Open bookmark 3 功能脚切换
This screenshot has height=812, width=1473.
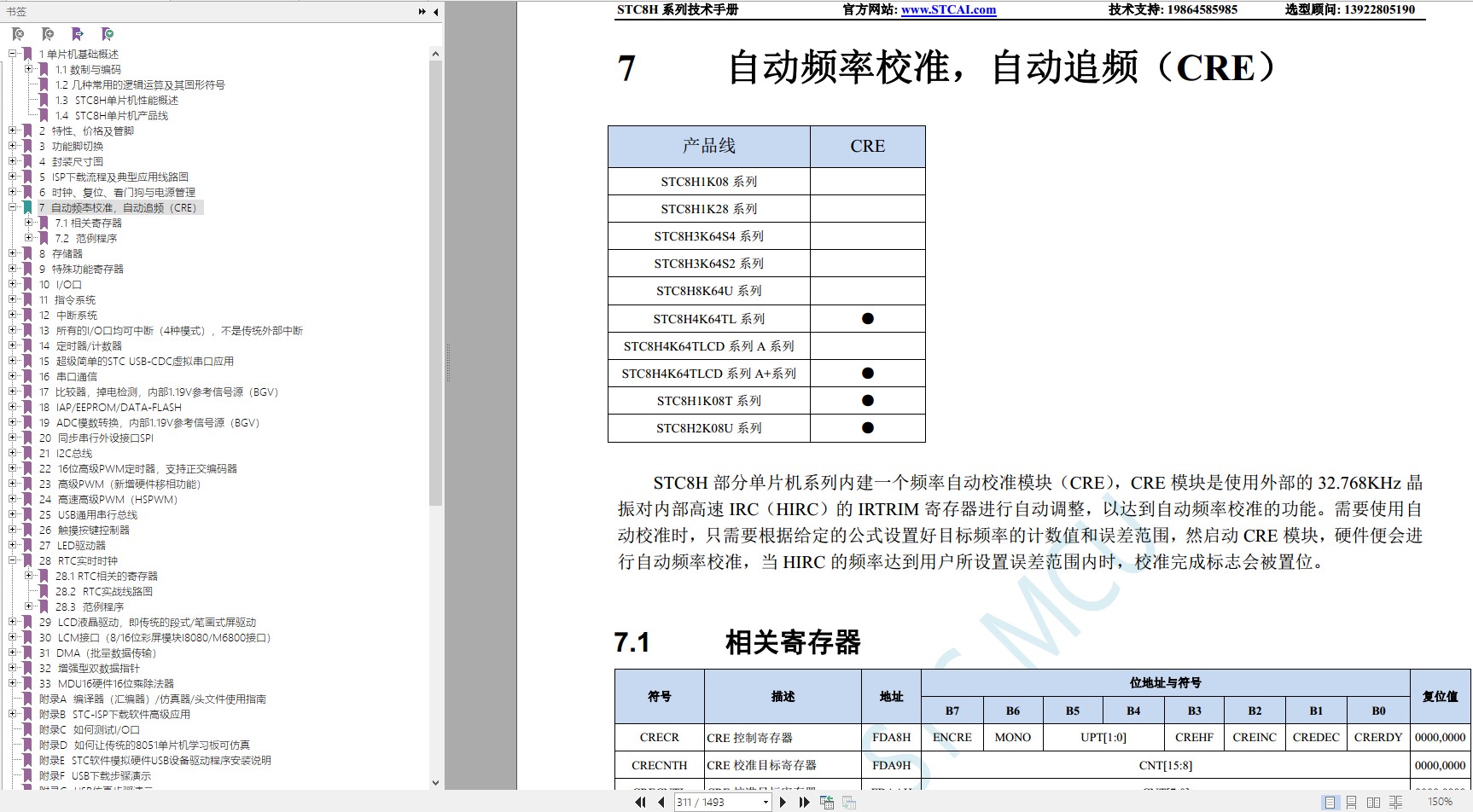[71, 146]
